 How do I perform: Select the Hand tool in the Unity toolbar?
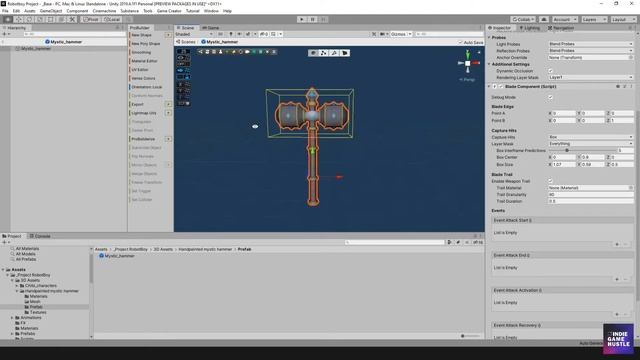coord(8,19)
